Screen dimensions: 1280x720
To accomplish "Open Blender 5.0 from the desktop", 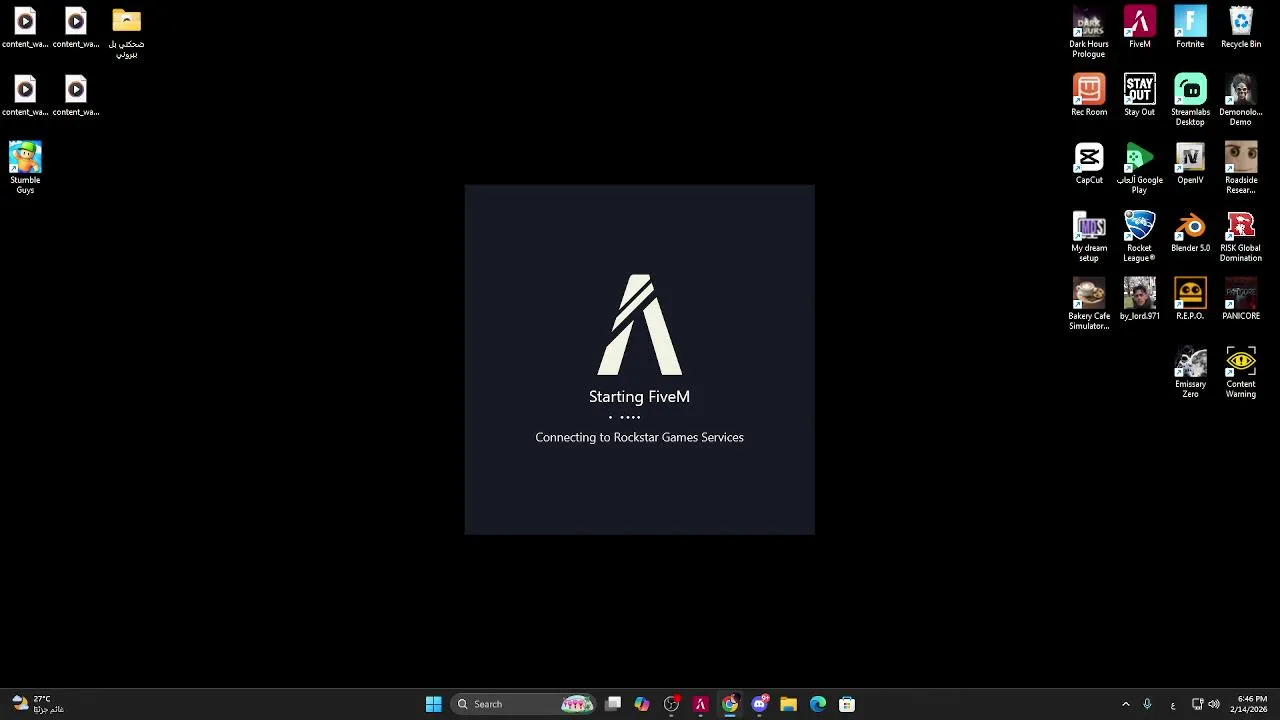I will [x=1190, y=231].
